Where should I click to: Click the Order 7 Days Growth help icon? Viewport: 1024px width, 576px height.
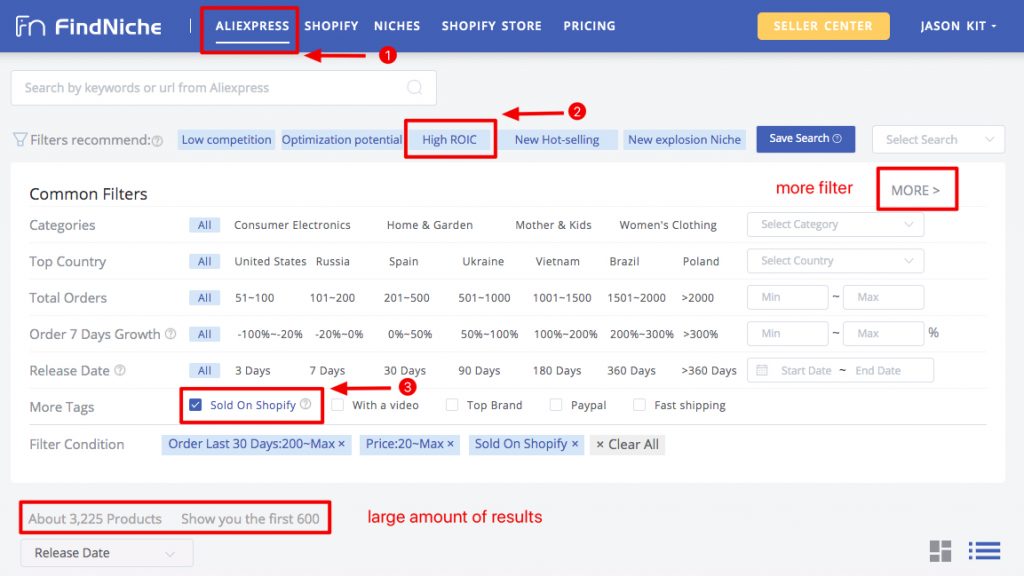170,334
